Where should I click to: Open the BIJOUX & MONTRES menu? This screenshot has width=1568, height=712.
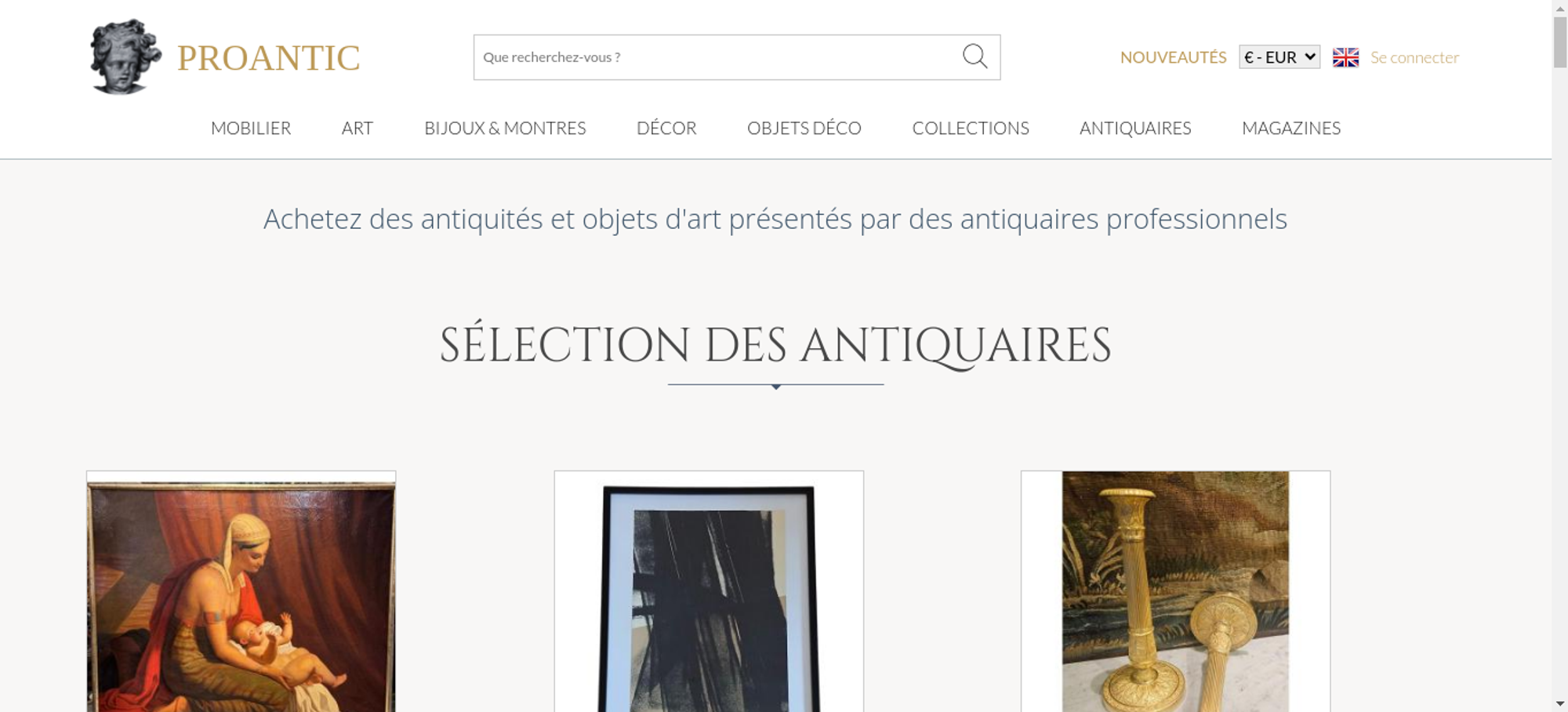[505, 128]
